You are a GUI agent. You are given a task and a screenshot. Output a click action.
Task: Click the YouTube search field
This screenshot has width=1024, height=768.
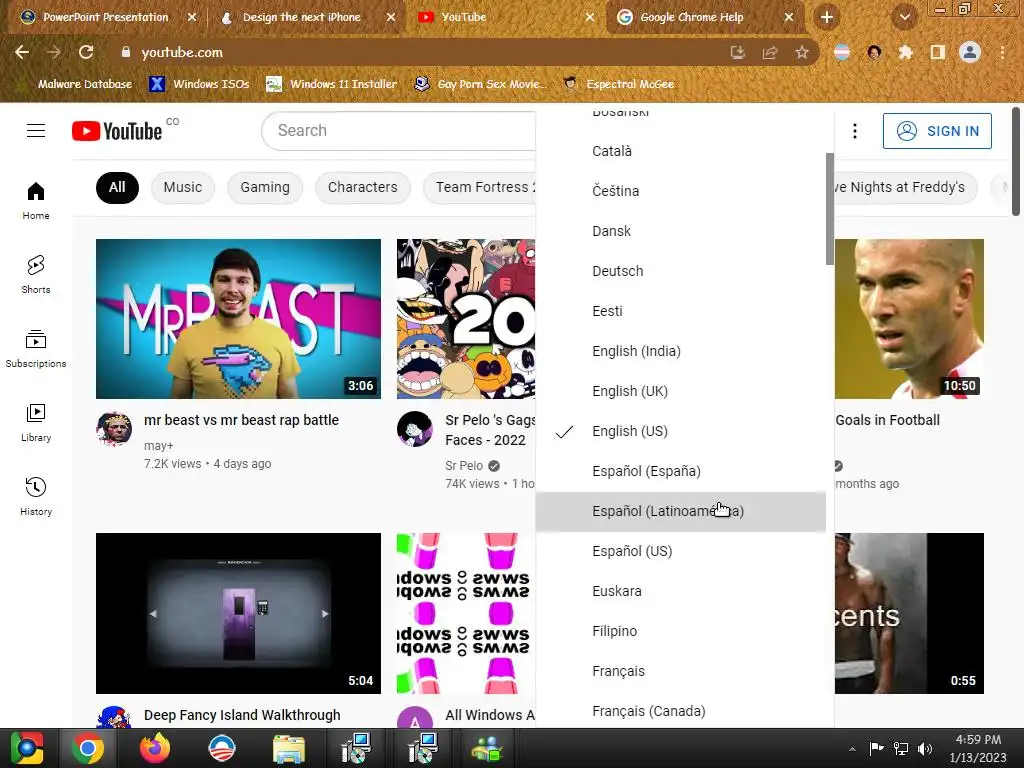coord(398,131)
